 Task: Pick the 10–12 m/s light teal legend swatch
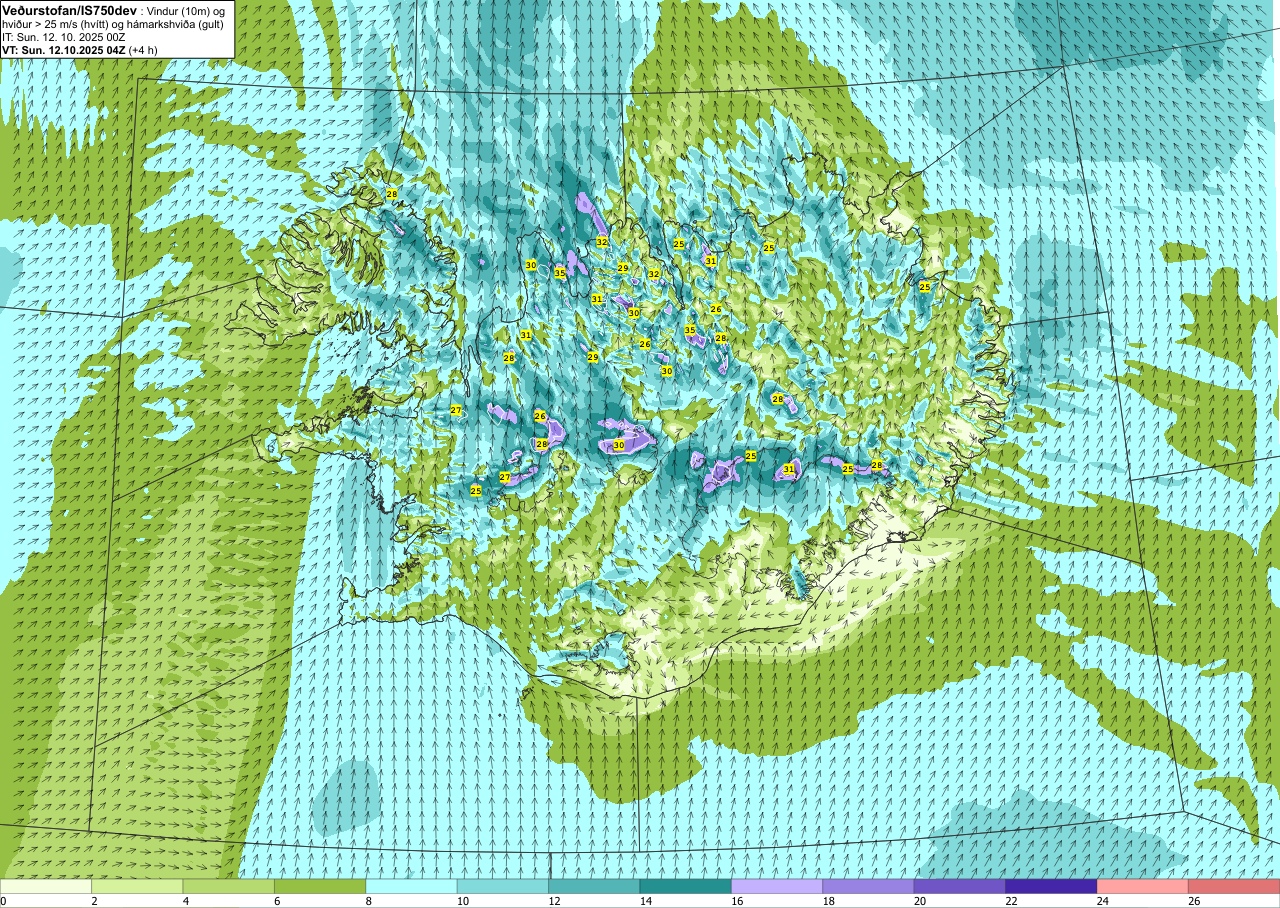point(503,886)
